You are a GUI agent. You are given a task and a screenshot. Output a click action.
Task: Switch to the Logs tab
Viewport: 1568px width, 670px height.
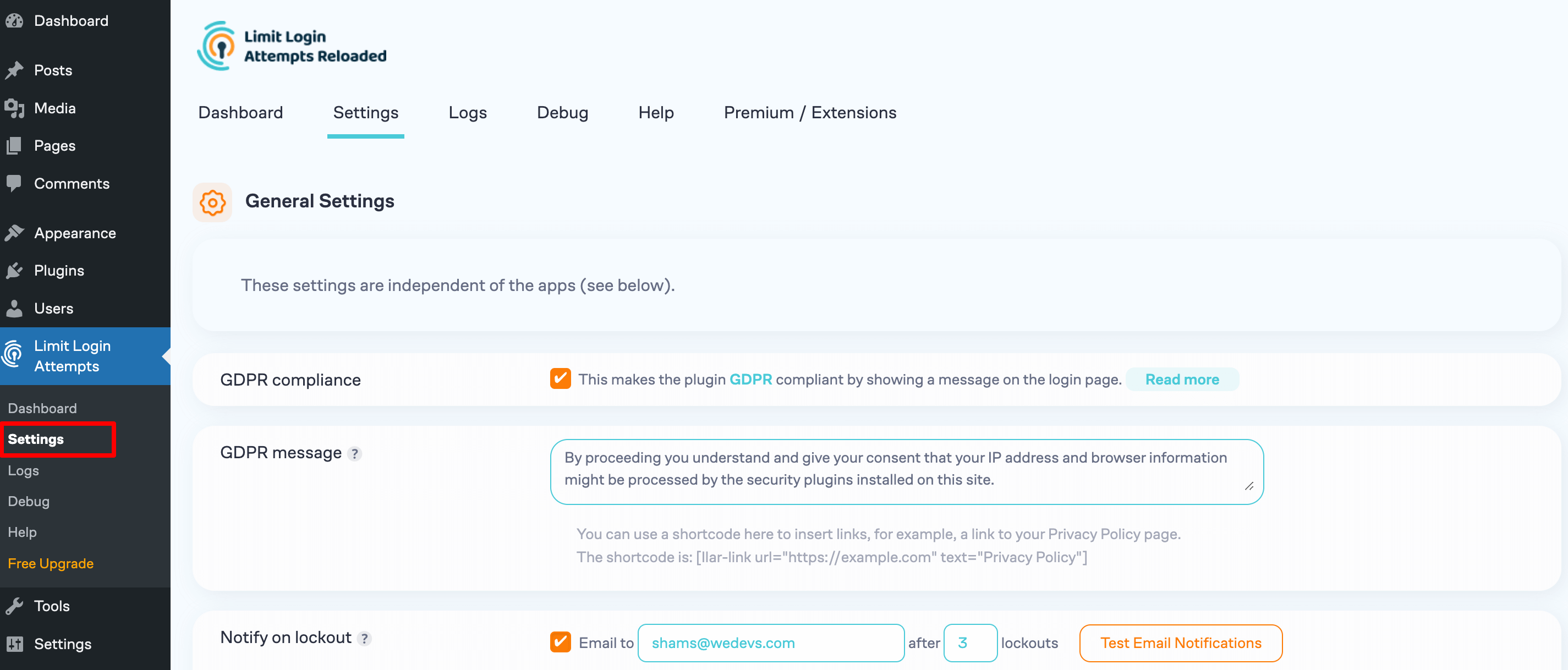coord(467,112)
